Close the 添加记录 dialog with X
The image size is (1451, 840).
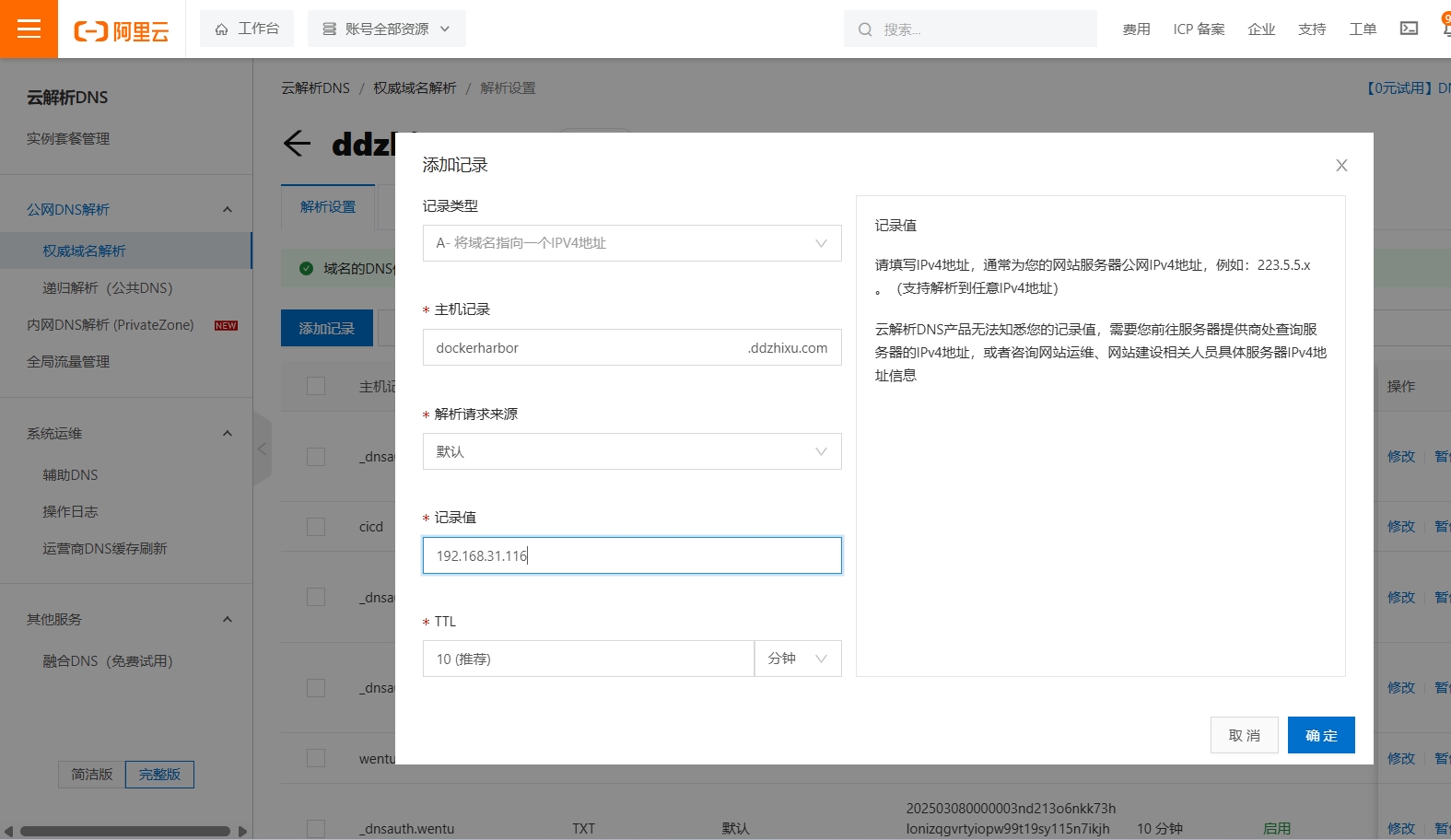pos(1341,166)
